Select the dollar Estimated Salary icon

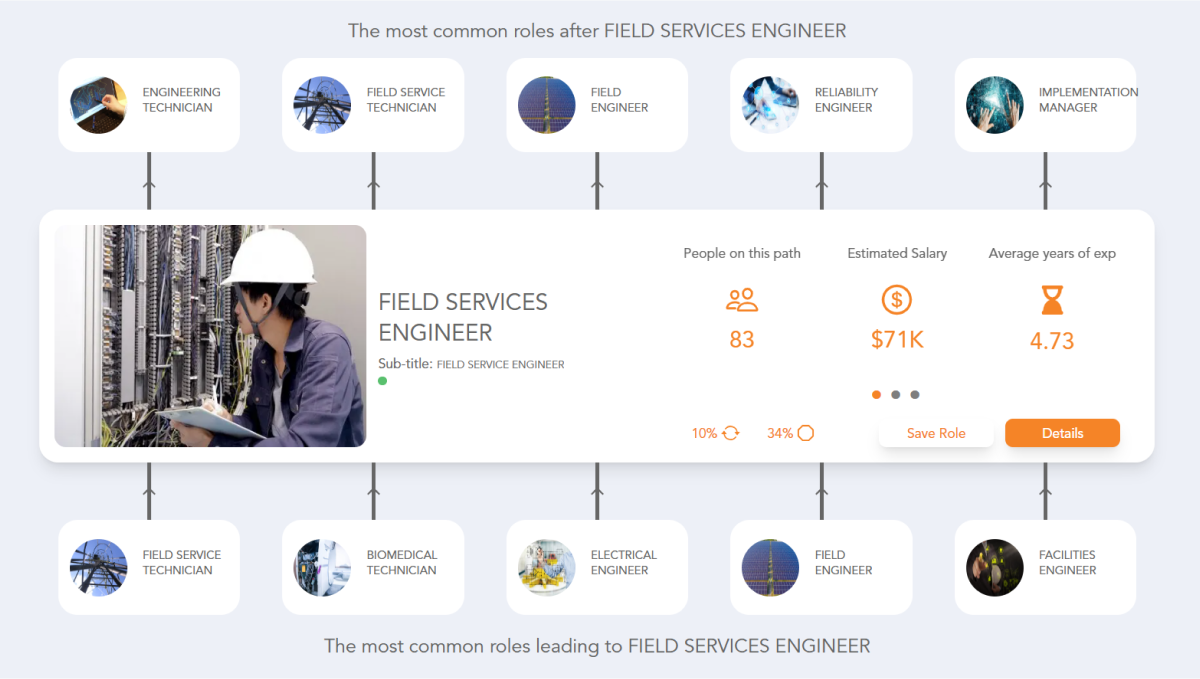[x=896, y=300]
